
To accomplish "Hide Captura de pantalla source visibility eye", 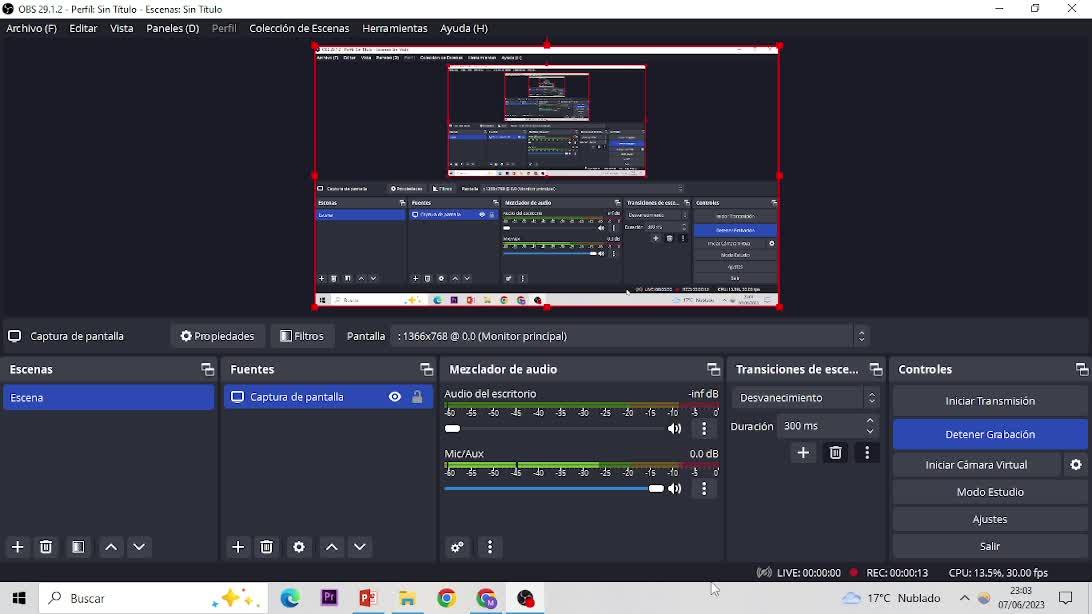I will point(395,397).
